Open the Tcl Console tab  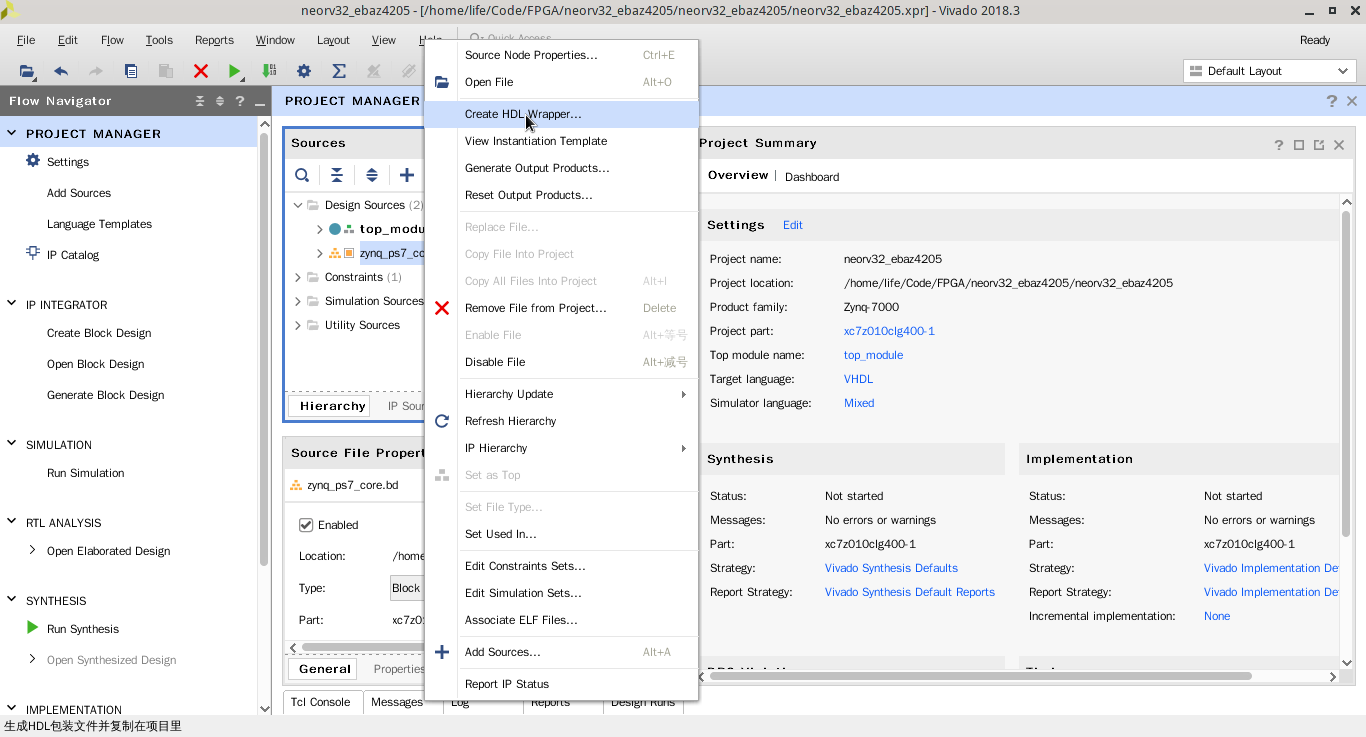point(320,702)
